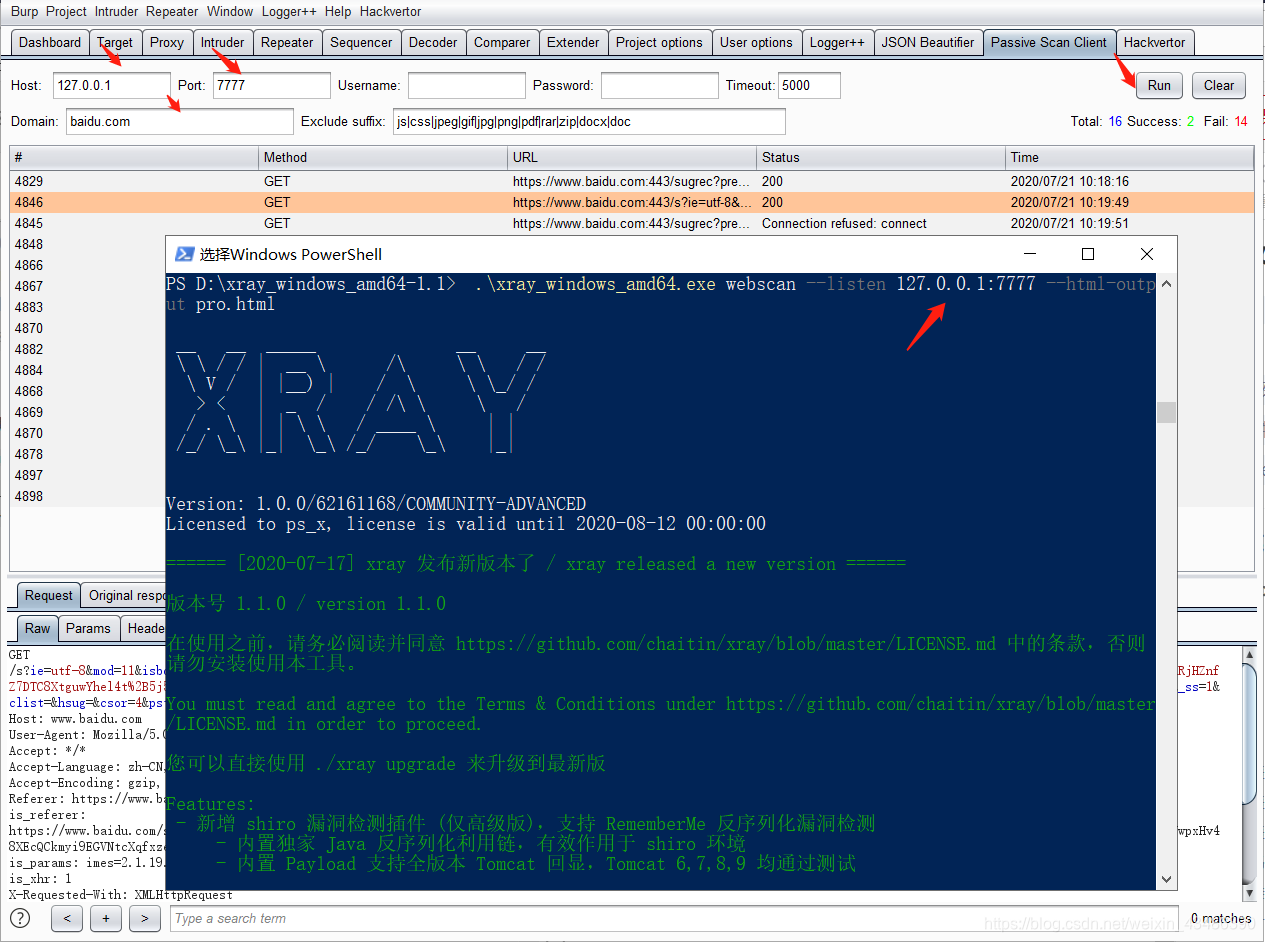Switch to the JSON Beautifier tab
This screenshot has height=942, width=1265.
929,42
